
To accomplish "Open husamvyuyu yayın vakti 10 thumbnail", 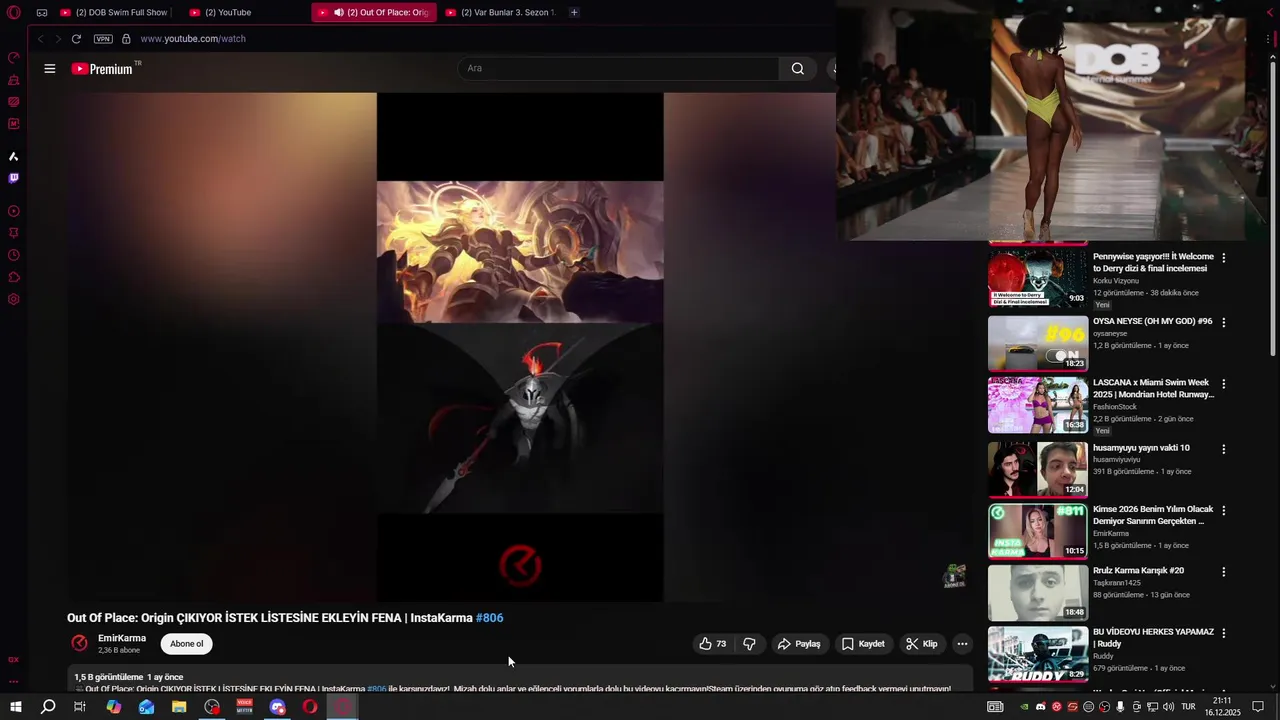I will click(x=1038, y=469).
